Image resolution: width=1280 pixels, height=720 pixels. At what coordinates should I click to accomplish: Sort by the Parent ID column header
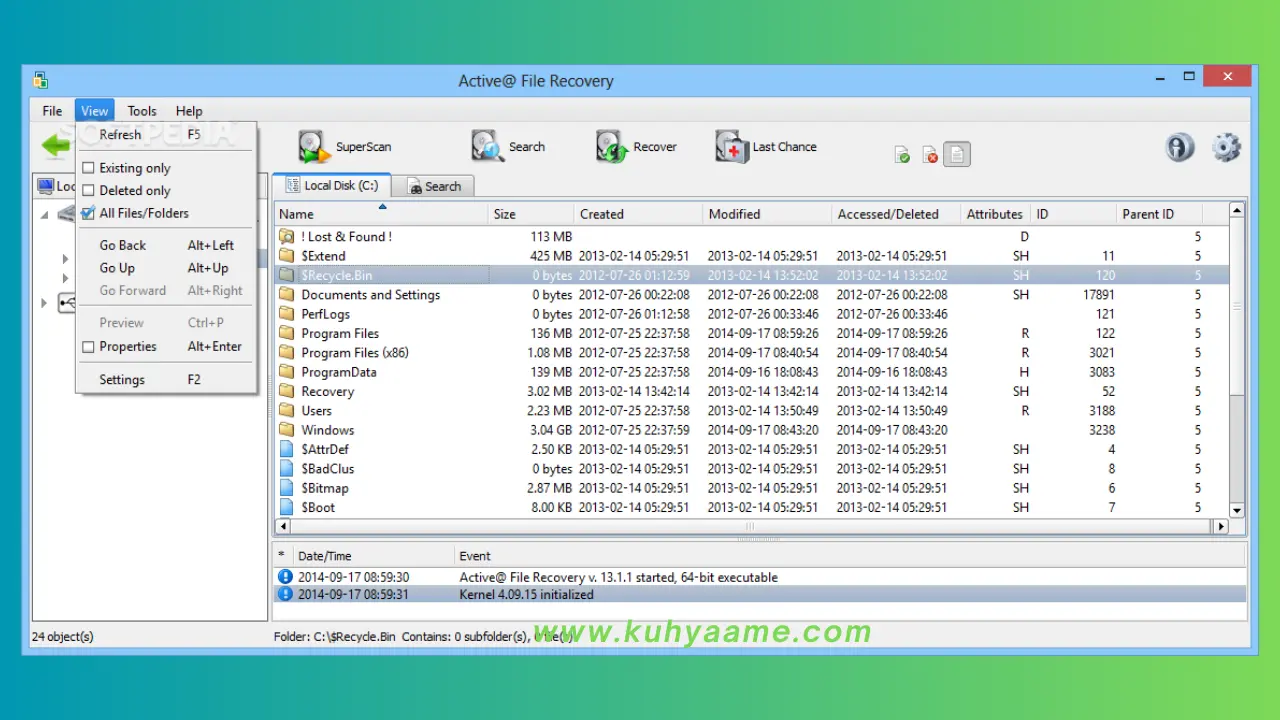[1159, 214]
